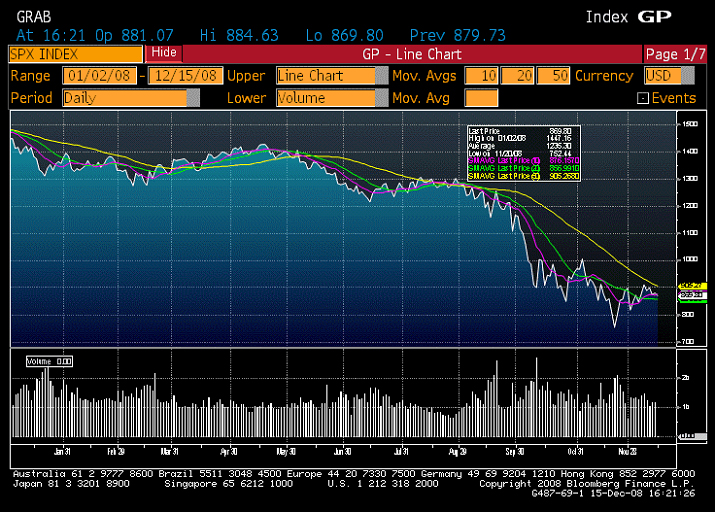Click the Oct 31 date axis label
Viewport: 715px width, 512px height.
coord(575,452)
